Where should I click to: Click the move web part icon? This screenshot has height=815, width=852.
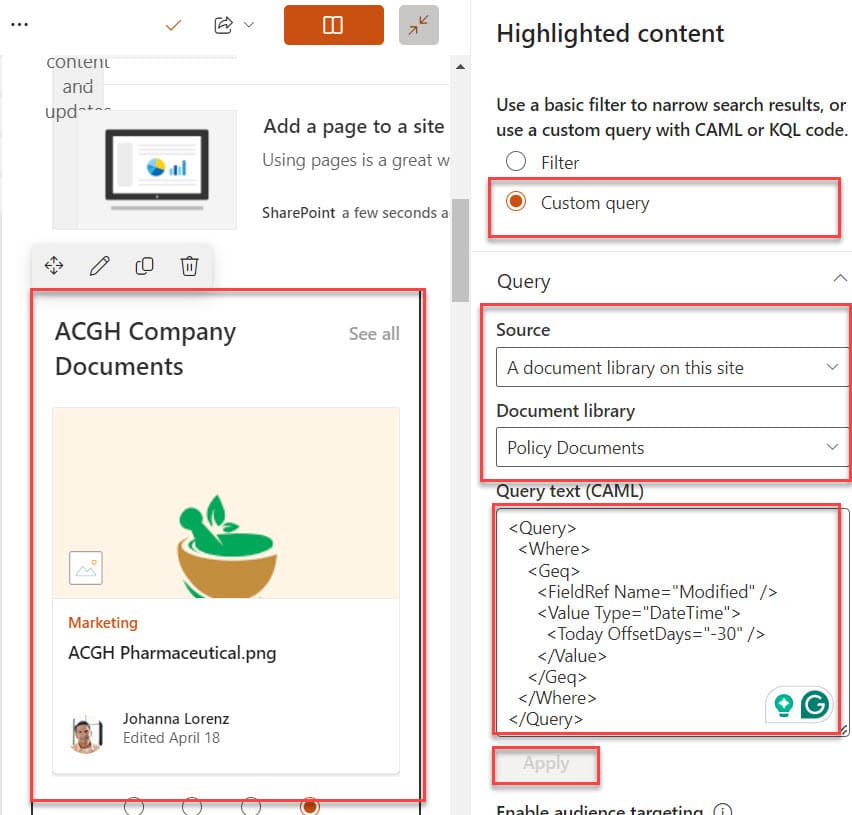click(54, 266)
